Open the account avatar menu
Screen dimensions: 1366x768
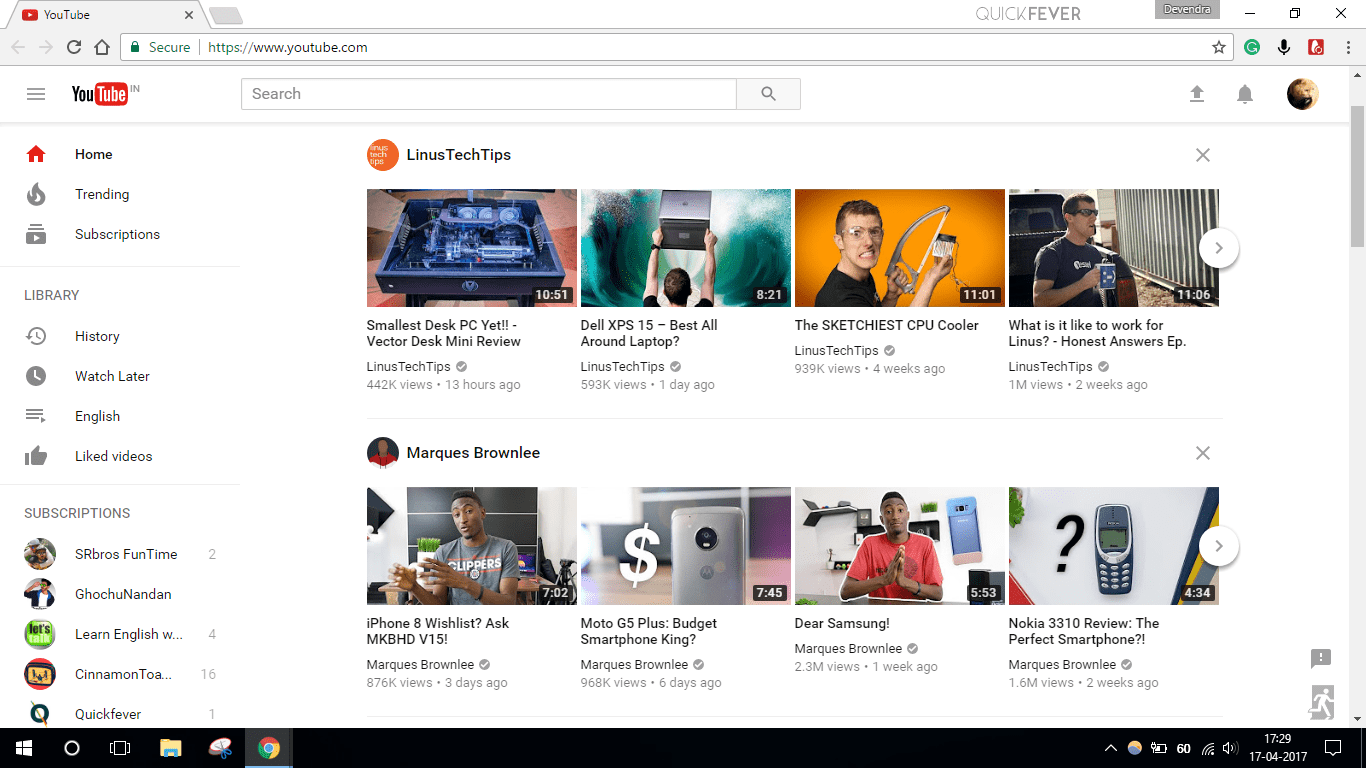1302,94
